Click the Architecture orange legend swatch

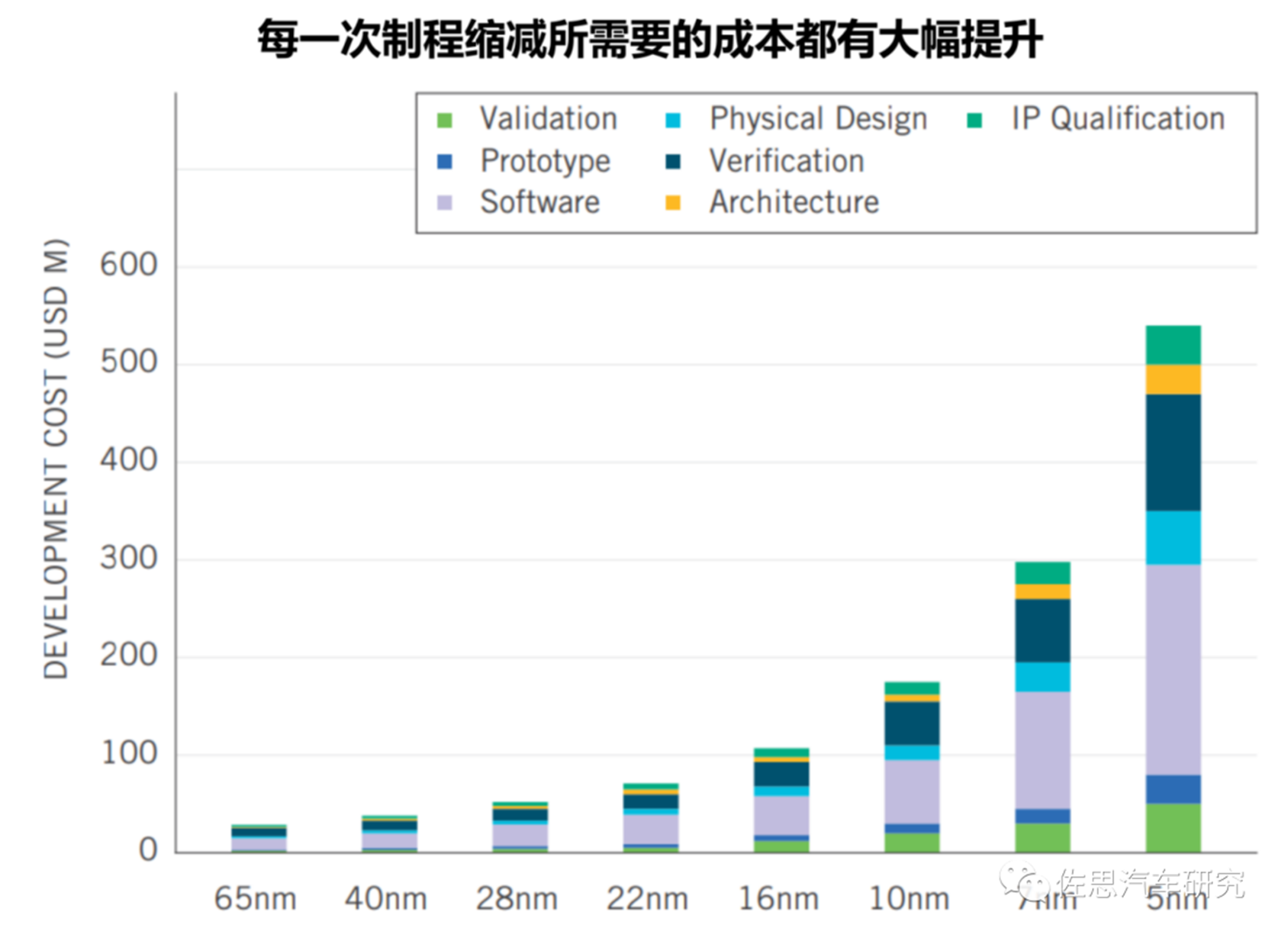[673, 203]
